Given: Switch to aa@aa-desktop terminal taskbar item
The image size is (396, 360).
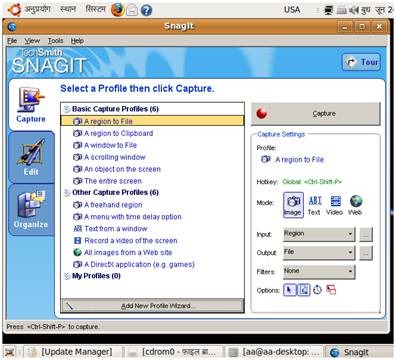Looking at the screenshot, I should 275,352.
